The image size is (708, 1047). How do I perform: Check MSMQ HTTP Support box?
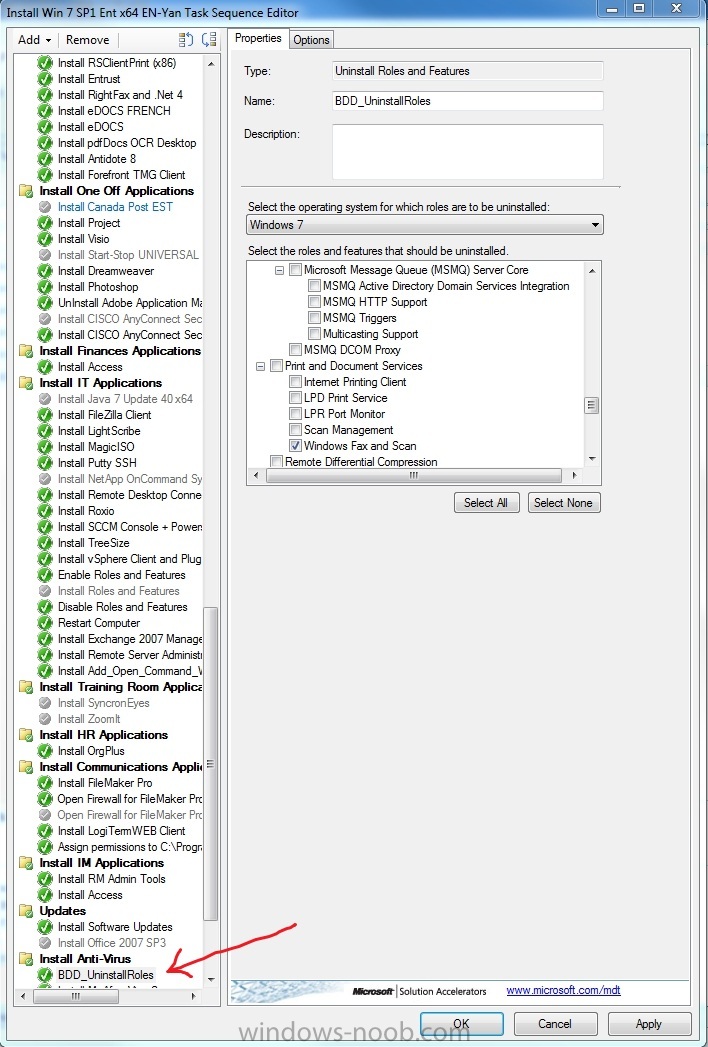315,302
